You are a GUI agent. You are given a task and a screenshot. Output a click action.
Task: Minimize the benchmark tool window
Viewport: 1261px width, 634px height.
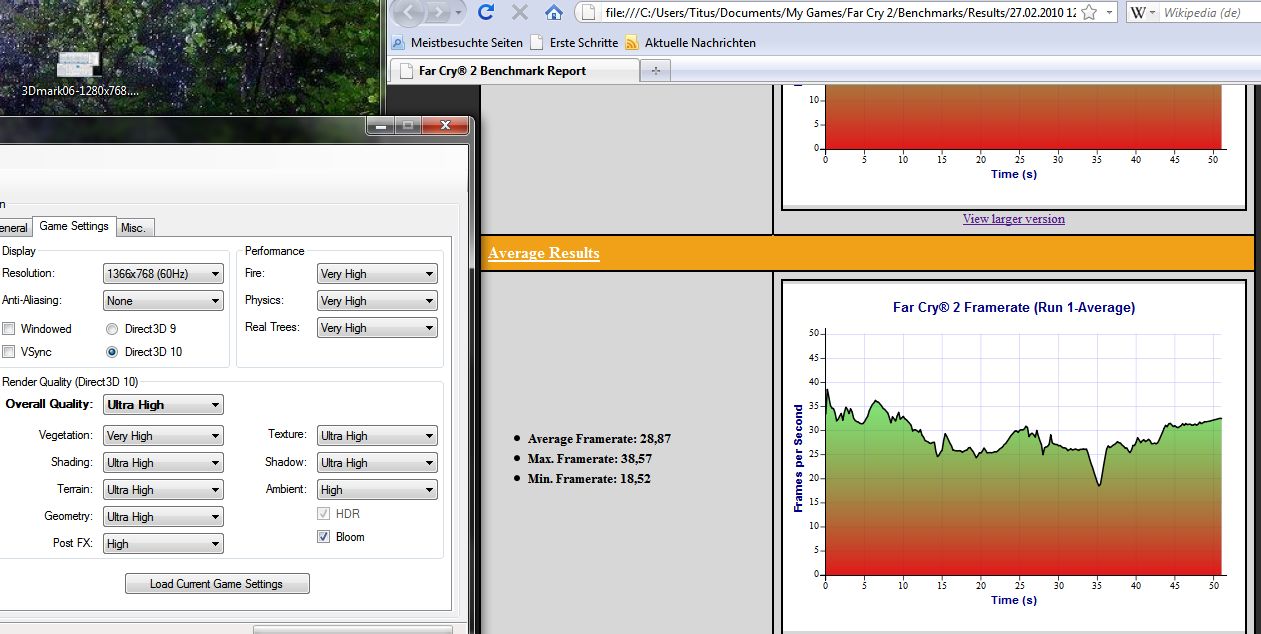(380, 126)
